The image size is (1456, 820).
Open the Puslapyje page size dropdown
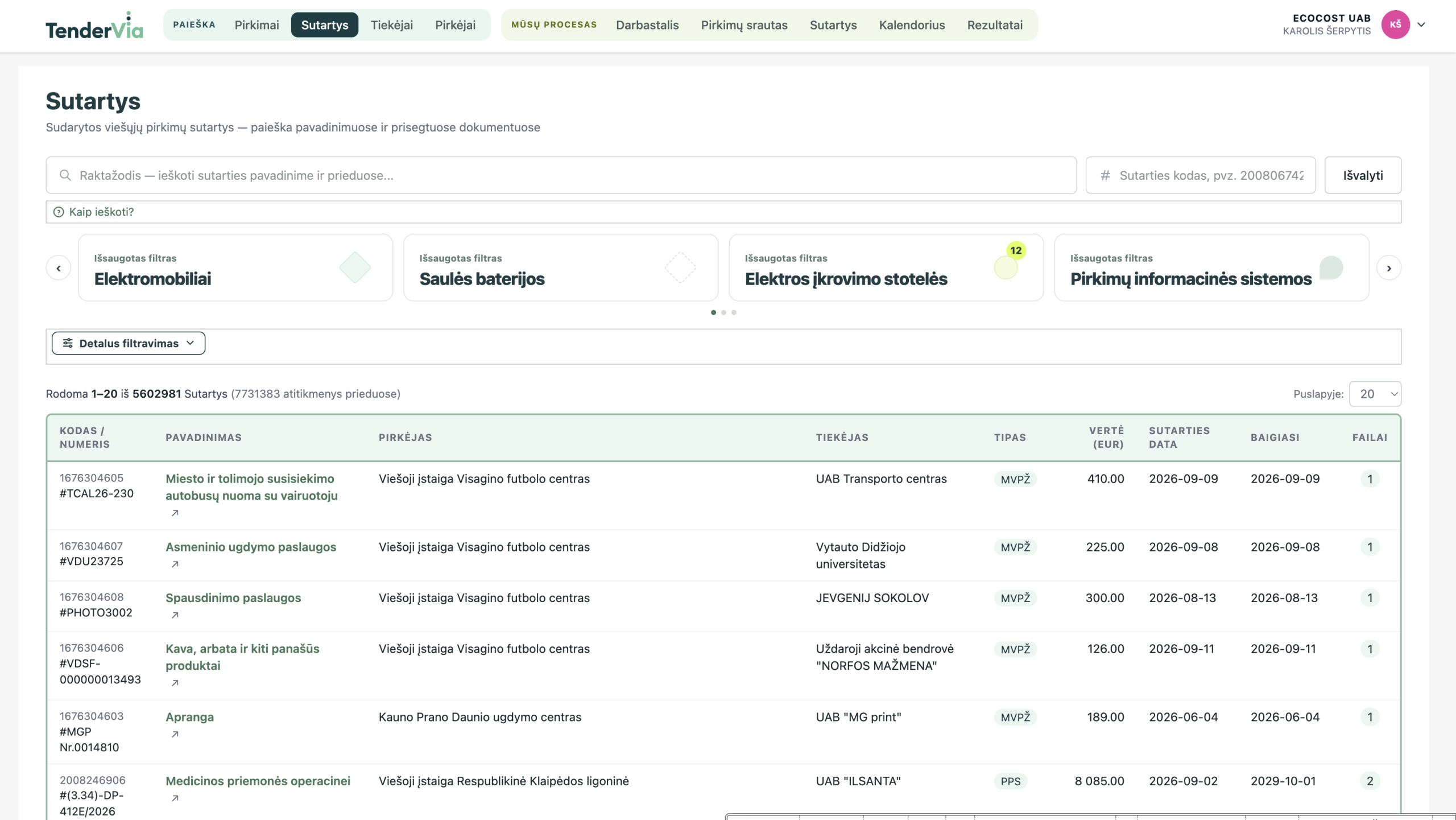[x=1375, y=394]
